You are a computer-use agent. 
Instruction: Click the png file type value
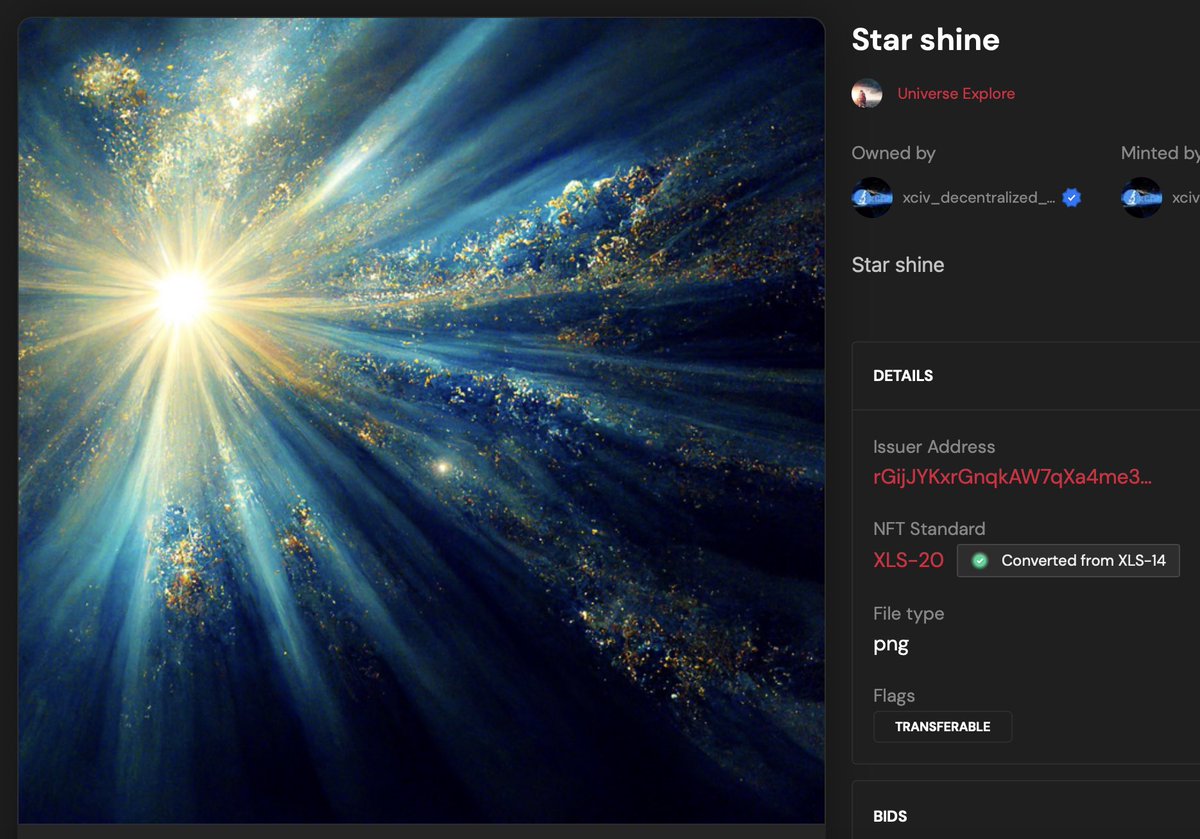click(x=891, y=645)
